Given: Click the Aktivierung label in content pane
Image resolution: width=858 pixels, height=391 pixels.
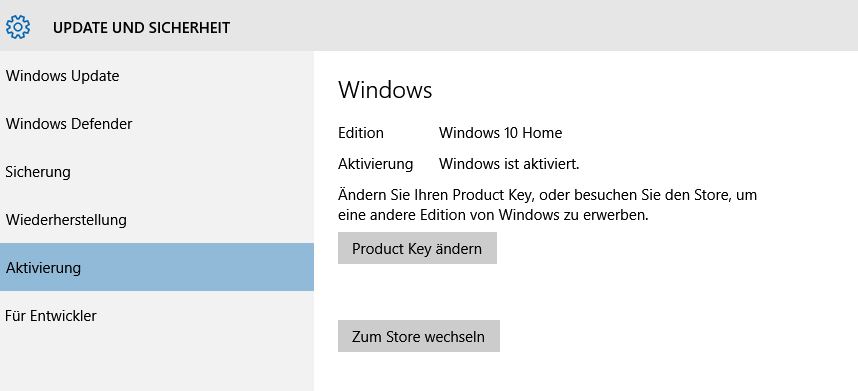Looking at the screenshot, I should coord(375,164).
